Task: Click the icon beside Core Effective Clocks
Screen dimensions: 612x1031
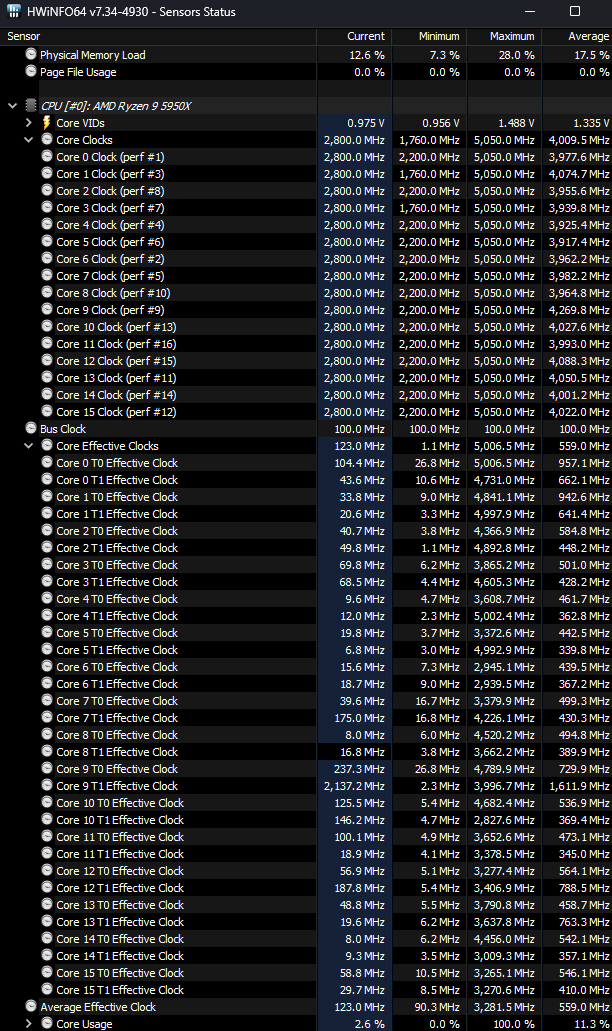Action: pos(47,445)
